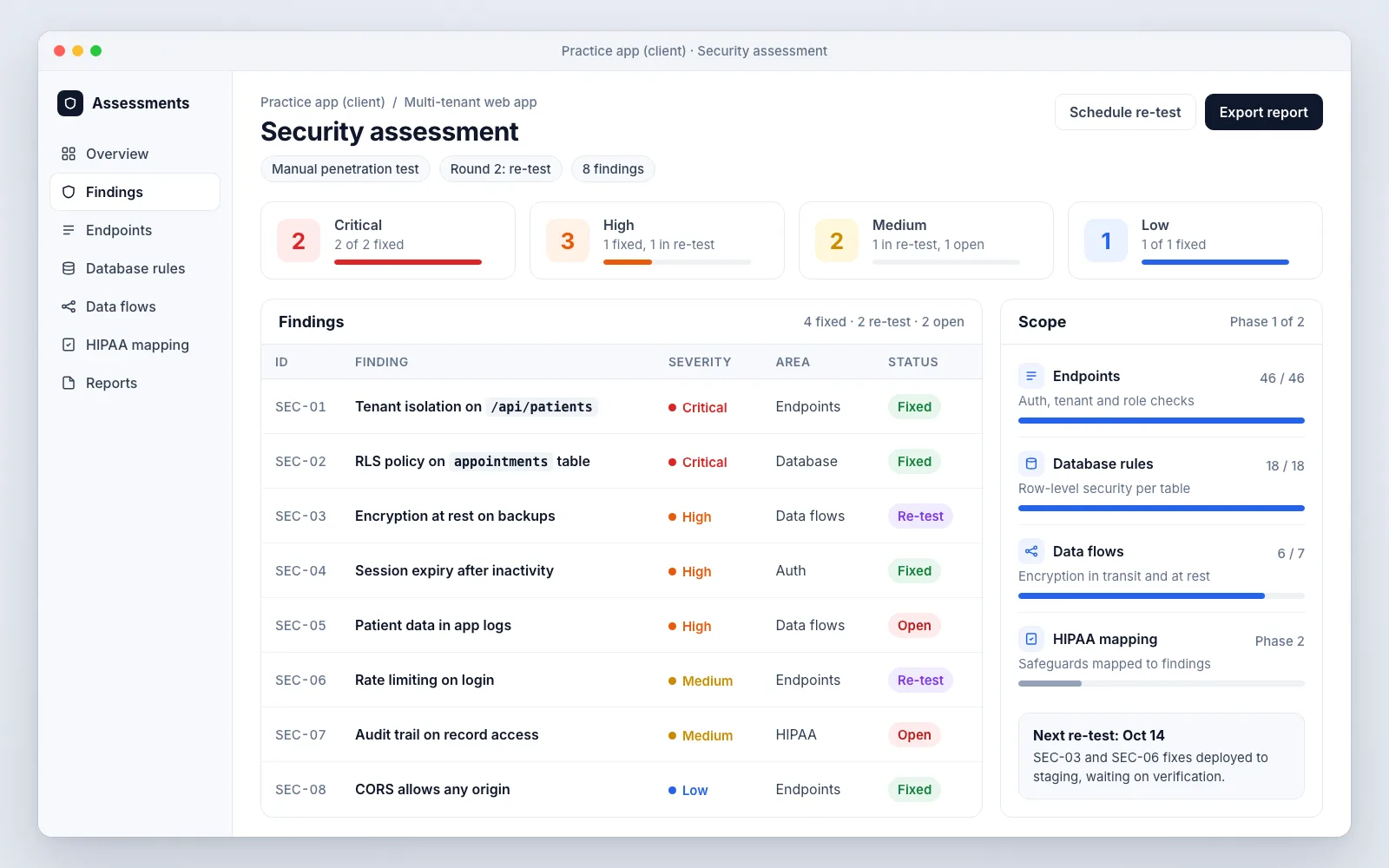Click the Data flows share icon in sidebar
This screenshot has width=1389, height=868.
[69, 306]
